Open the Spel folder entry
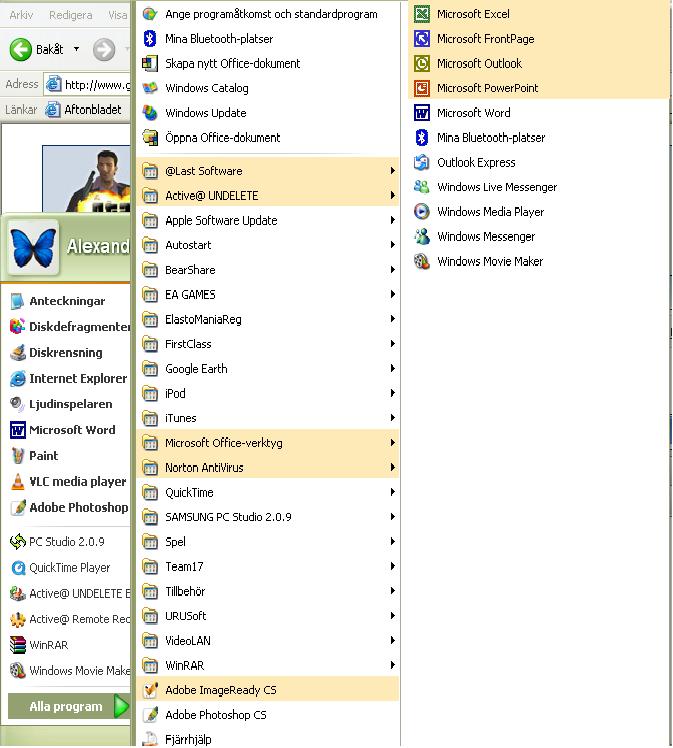Image resolution: width=673 pixels, height=748 pixels. tap(268, 542)
